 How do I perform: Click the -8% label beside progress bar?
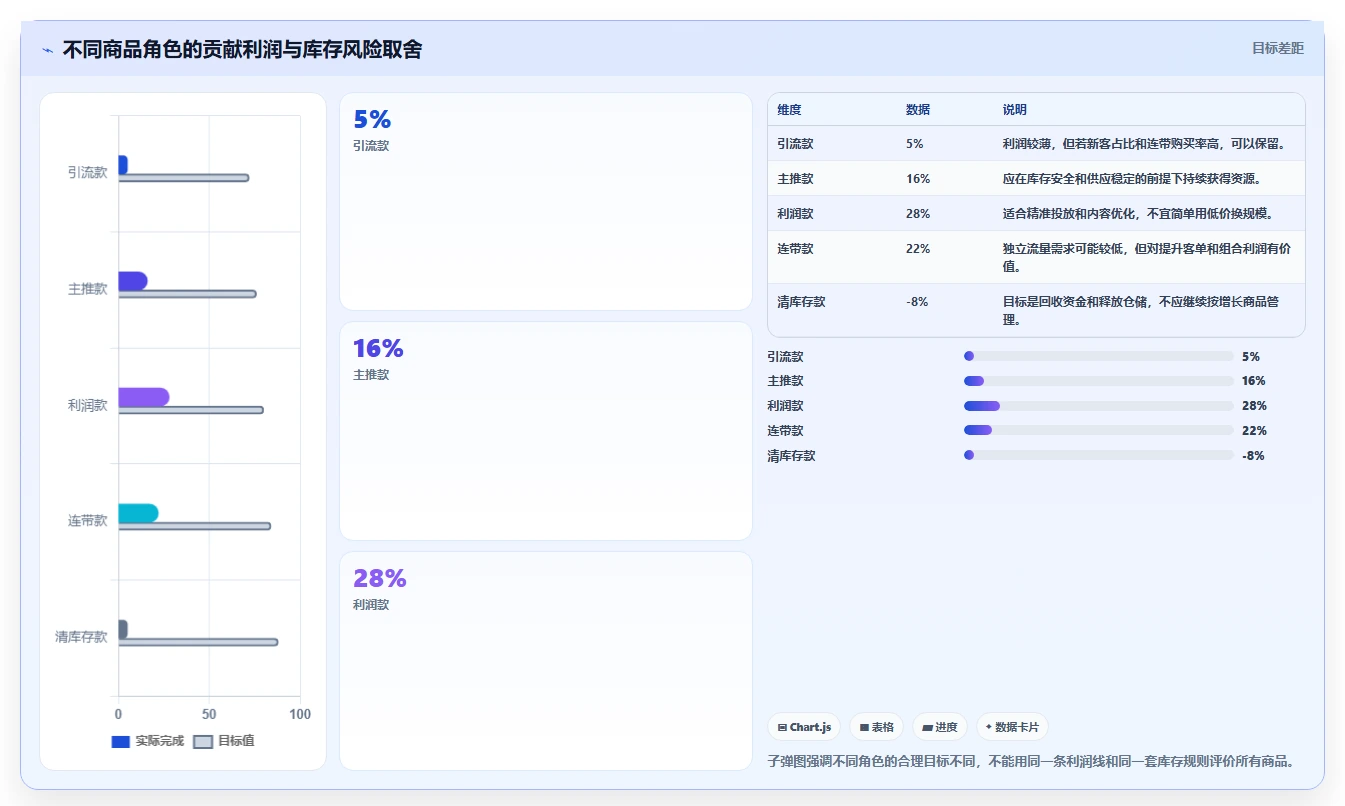pos(1253,456)
